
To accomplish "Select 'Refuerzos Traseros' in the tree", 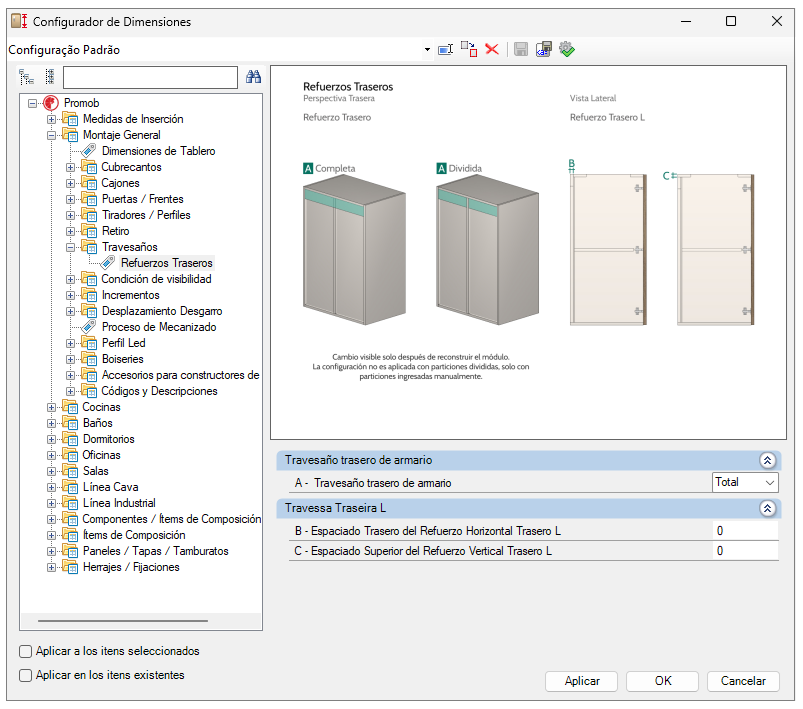I will pos(166,263).
